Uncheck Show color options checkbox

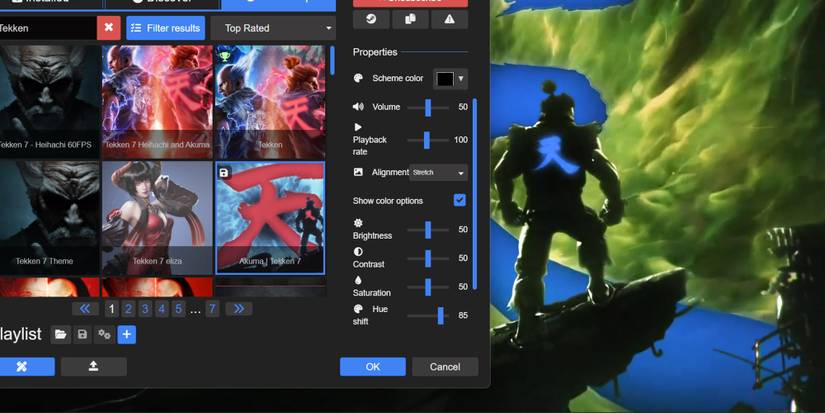coord(459,201)
